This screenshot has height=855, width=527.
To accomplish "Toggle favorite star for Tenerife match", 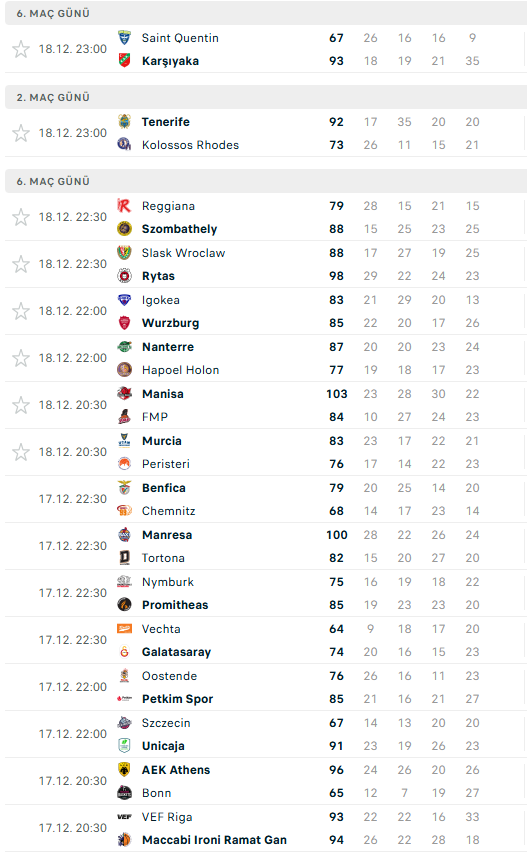I will tap(21, 133).
